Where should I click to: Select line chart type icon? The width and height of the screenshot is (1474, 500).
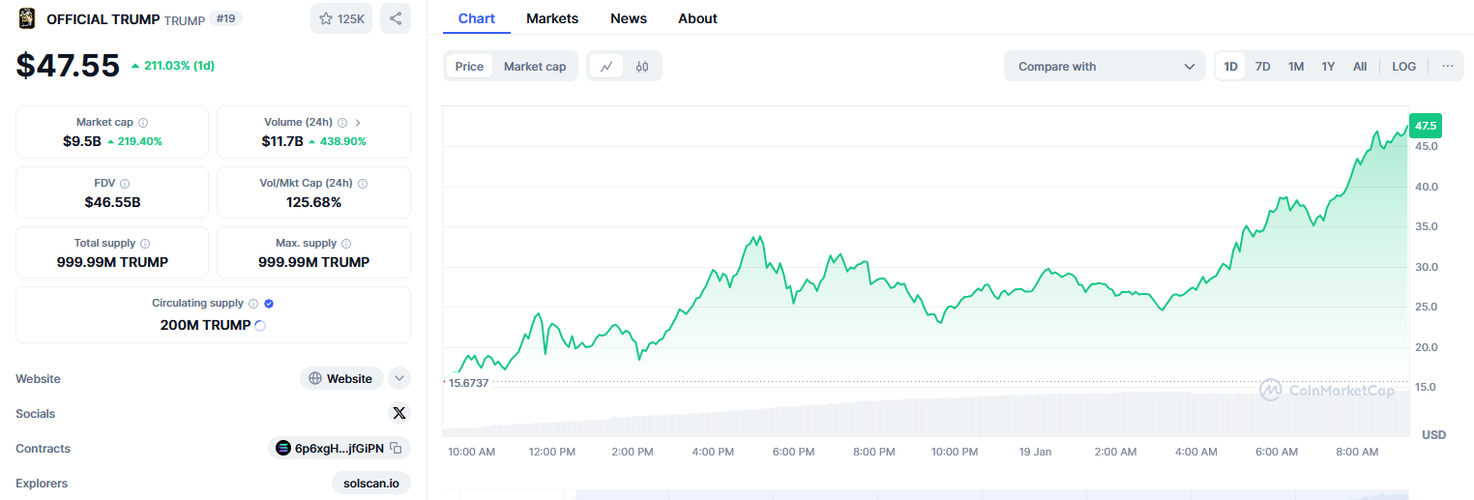click(x=607, y=66)
